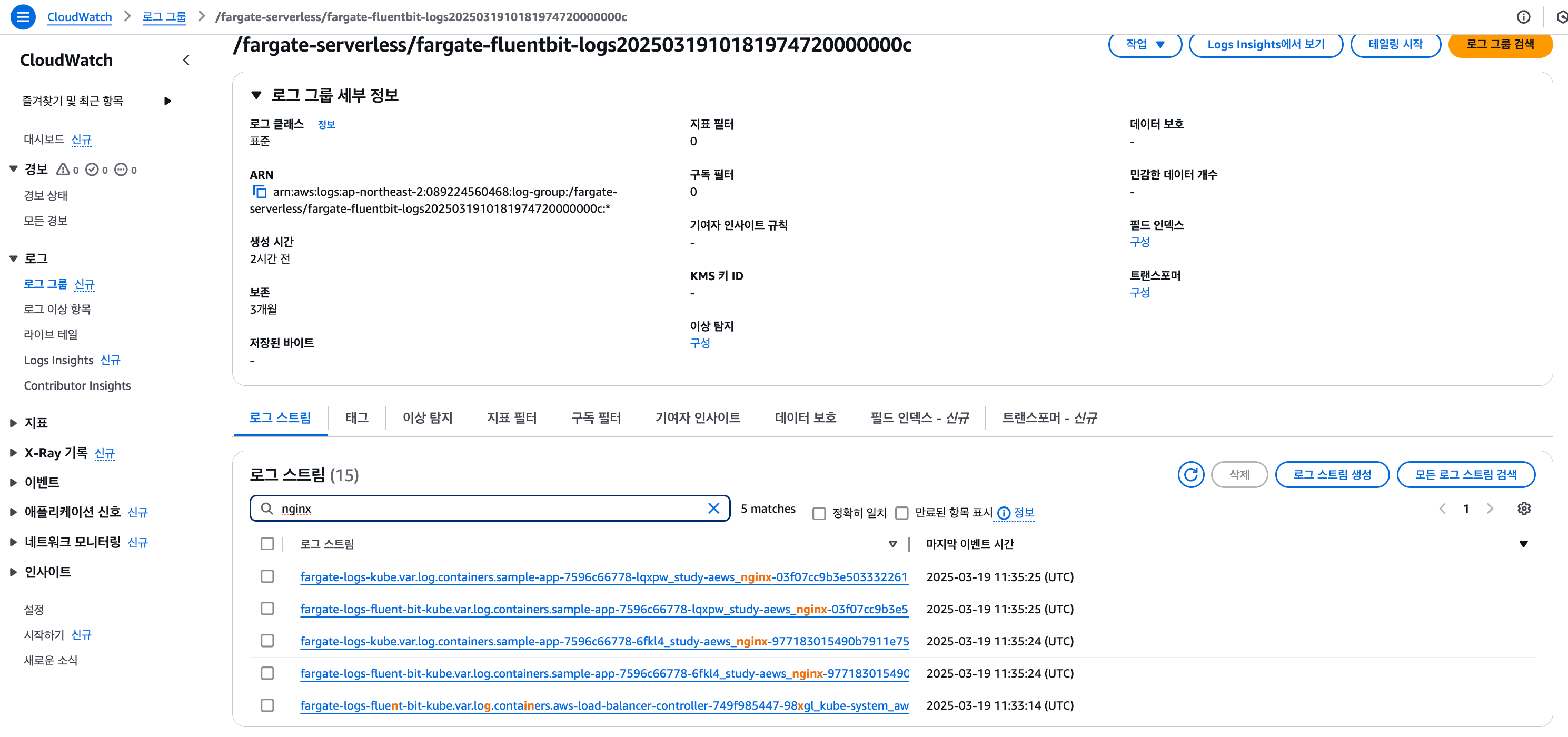Toggle show expired items checkbox

point(901,513)
